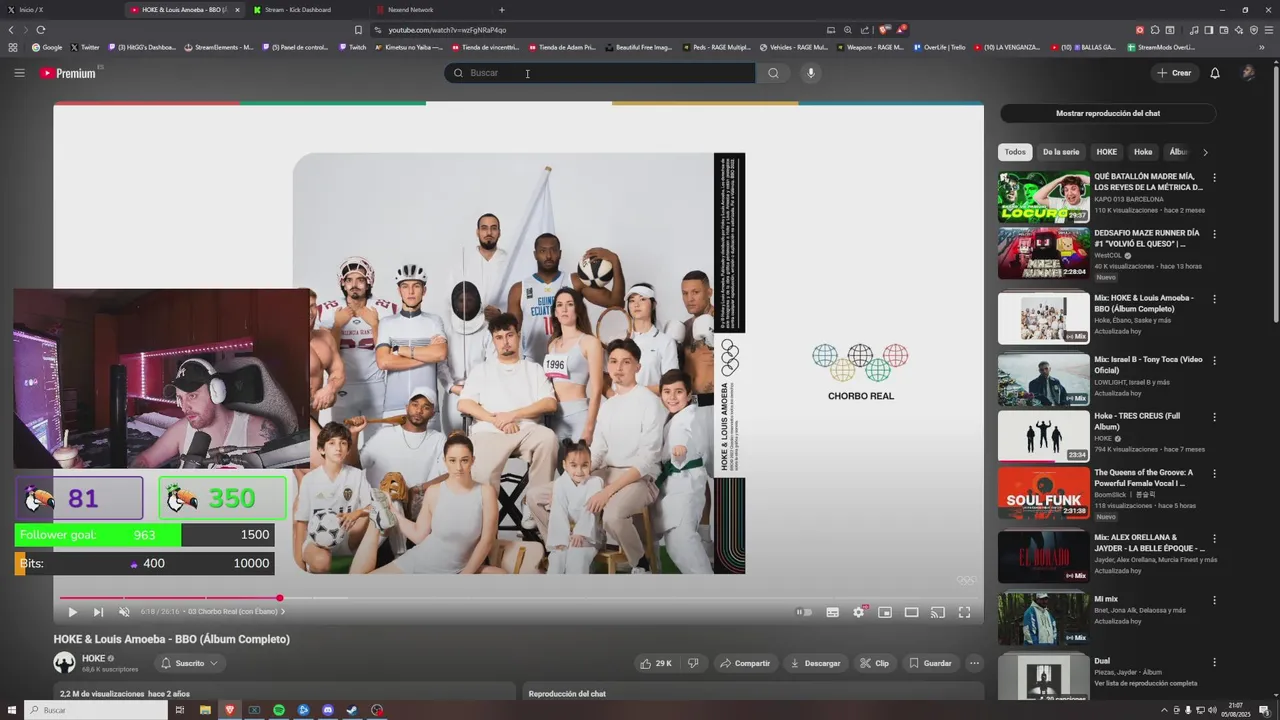Select the Todos filter chip
1280x720 pixels.
1015,152
